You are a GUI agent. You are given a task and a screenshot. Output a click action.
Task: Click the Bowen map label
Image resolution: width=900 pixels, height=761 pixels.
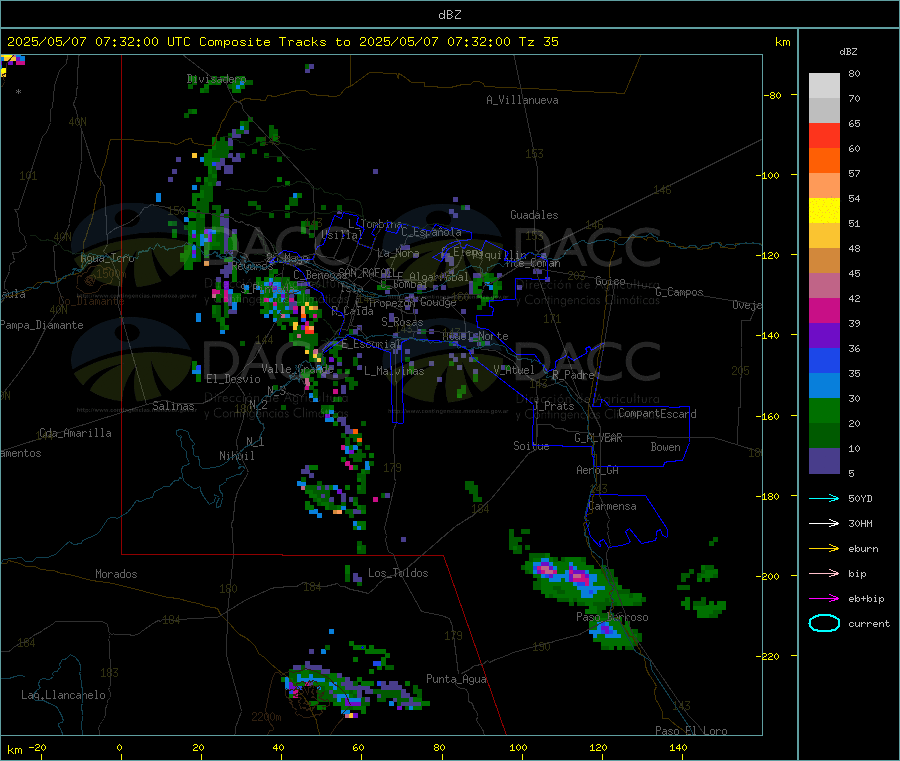(665, 447)
